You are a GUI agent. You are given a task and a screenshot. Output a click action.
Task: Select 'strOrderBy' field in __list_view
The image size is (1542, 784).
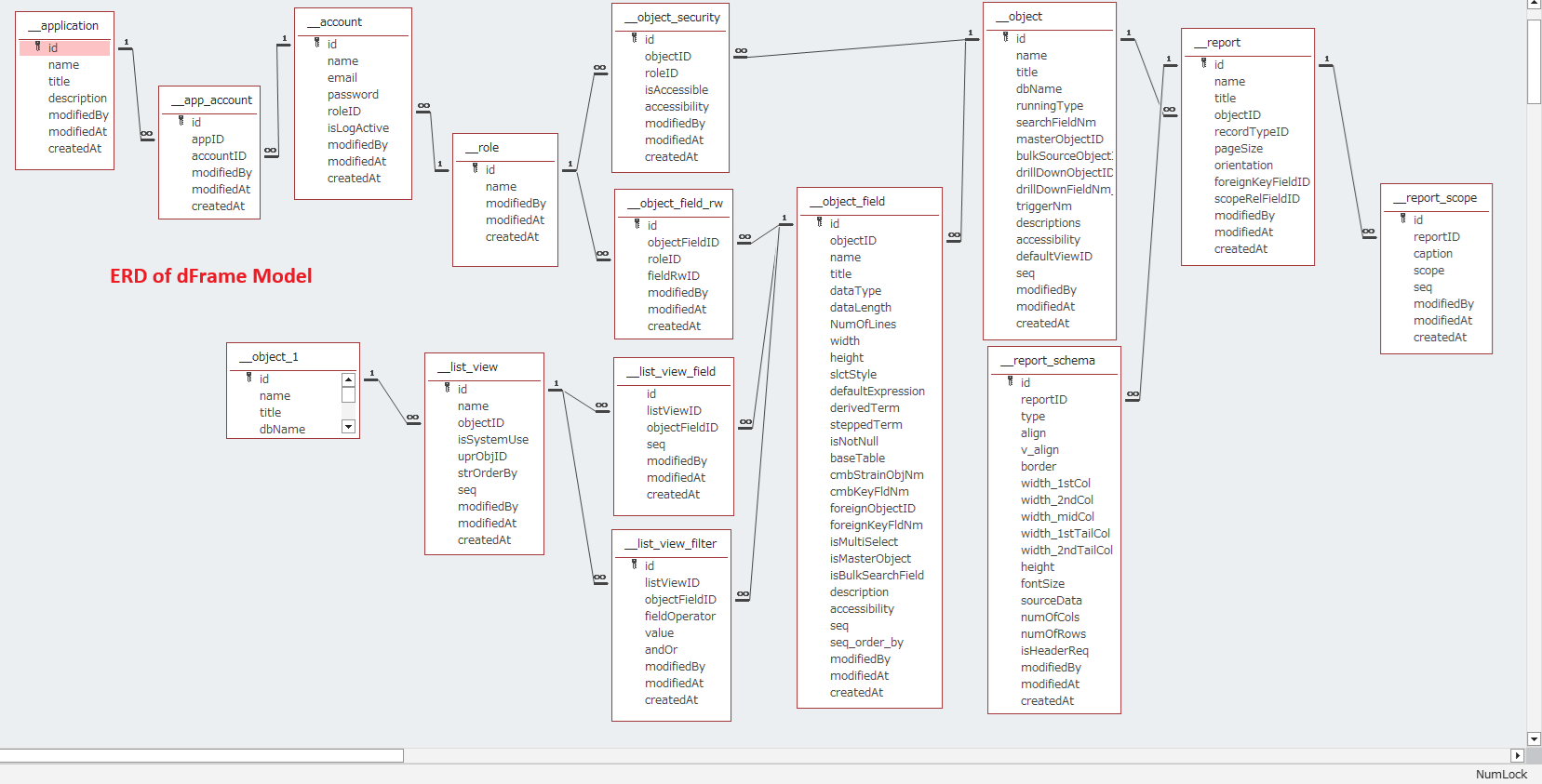click(x=487, y=472)
